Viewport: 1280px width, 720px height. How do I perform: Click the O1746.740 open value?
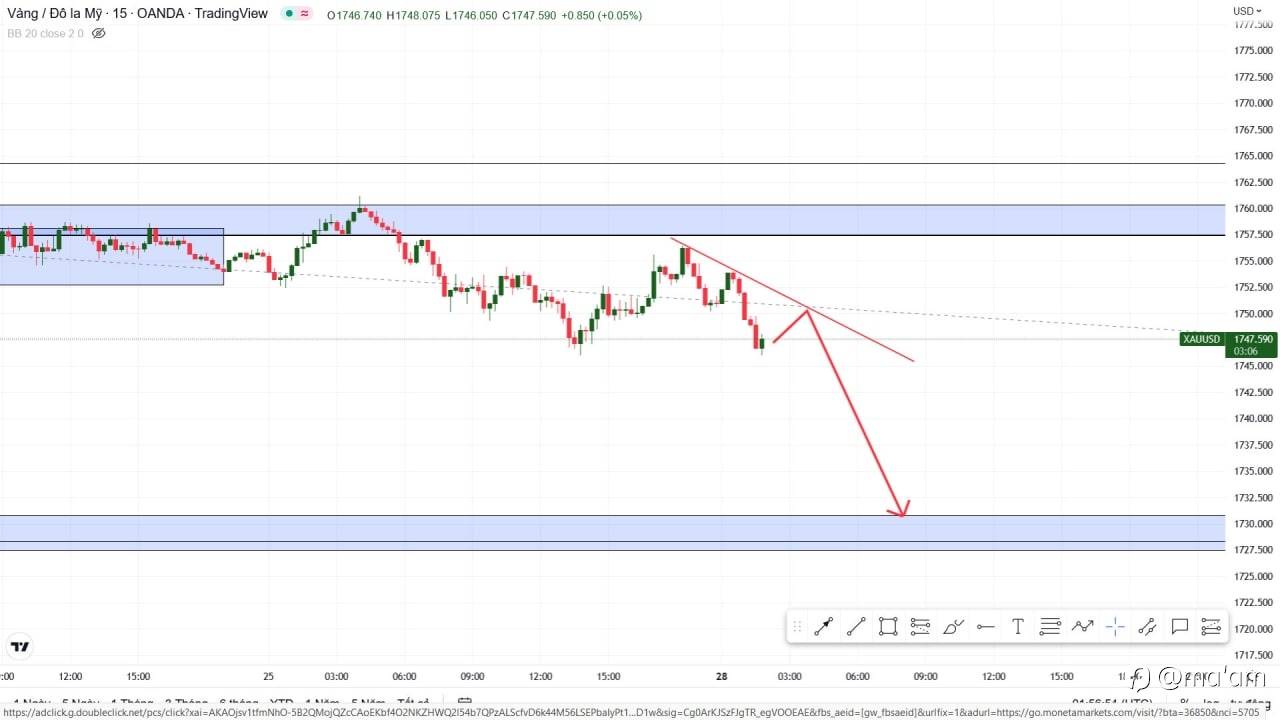353,15
